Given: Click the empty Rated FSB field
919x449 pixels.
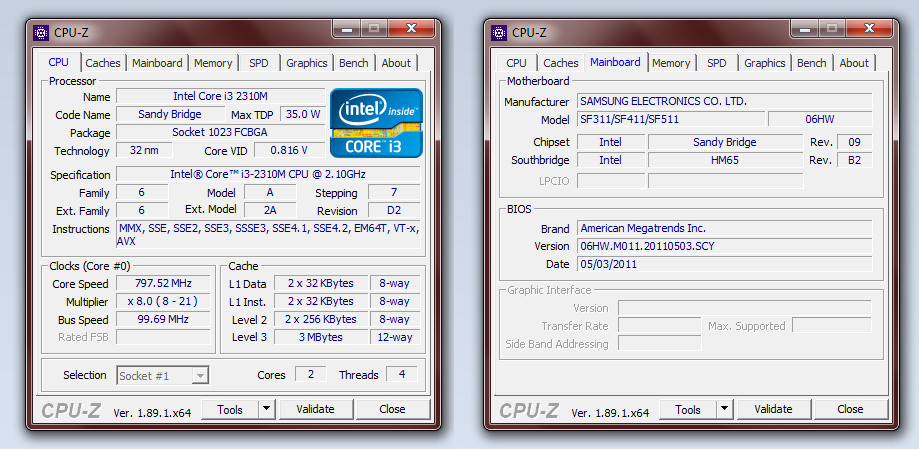Looking at the screenshot, I should pos(163,337).
